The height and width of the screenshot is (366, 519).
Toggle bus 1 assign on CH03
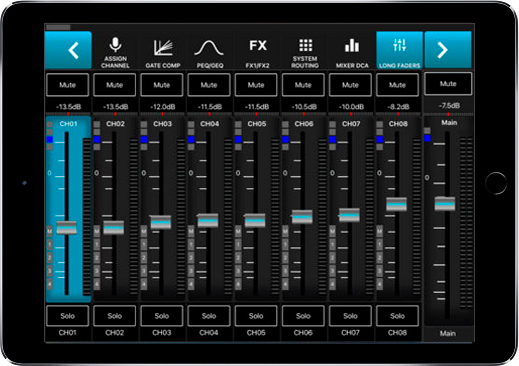[x=144, y=245]
